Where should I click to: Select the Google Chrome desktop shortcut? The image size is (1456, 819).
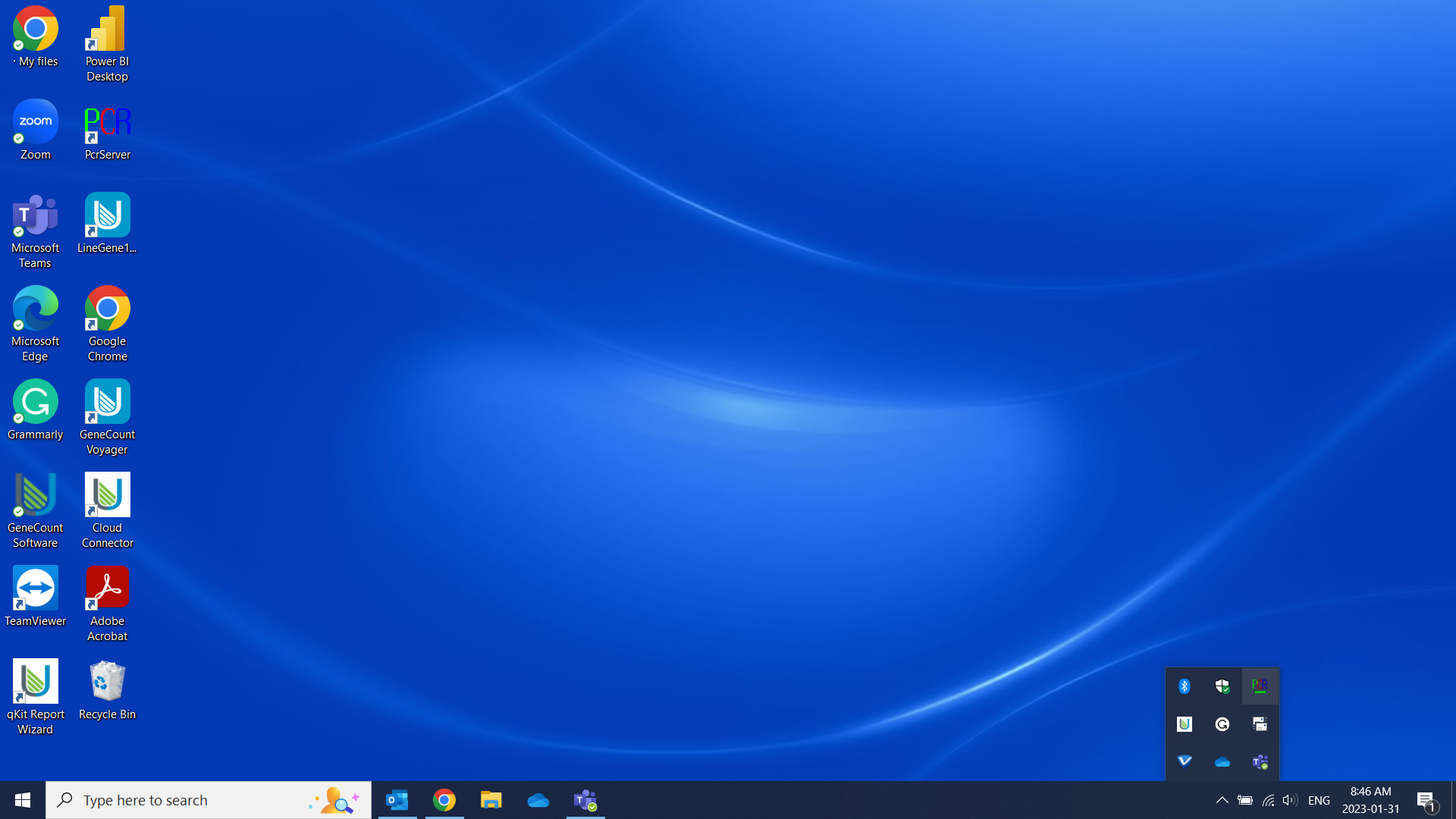[x=107, y=324]
